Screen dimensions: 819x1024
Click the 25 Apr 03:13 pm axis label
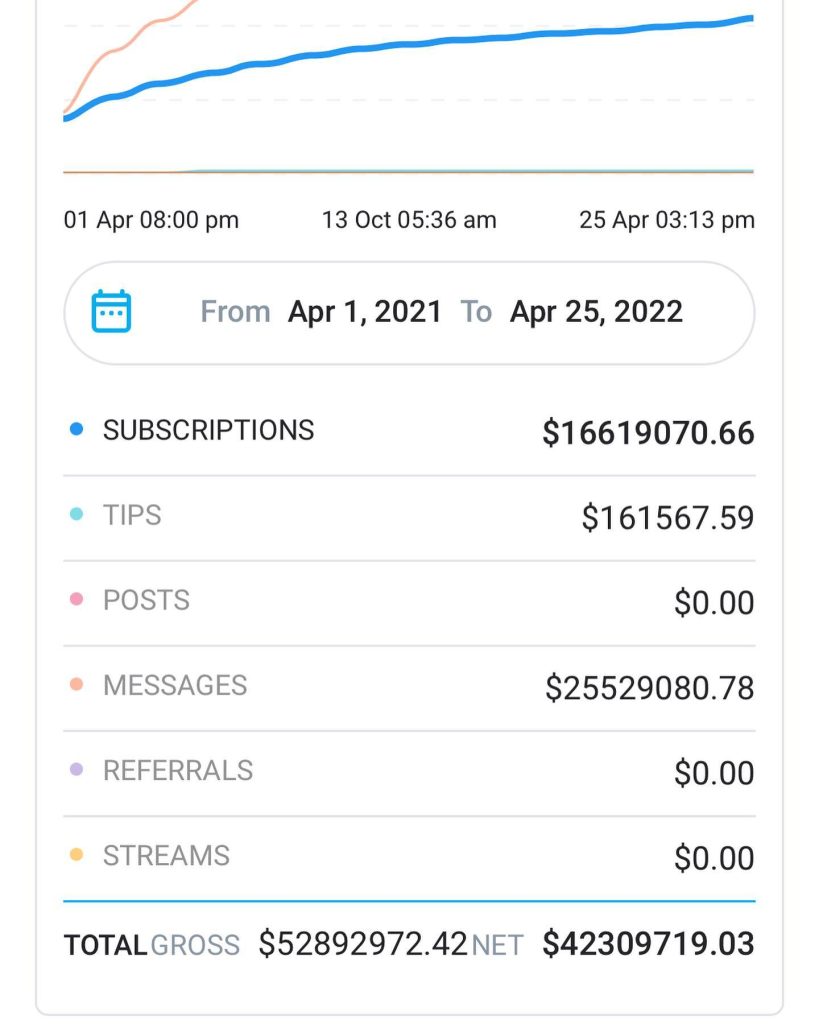pyautogui.click(x=666, y=220)
